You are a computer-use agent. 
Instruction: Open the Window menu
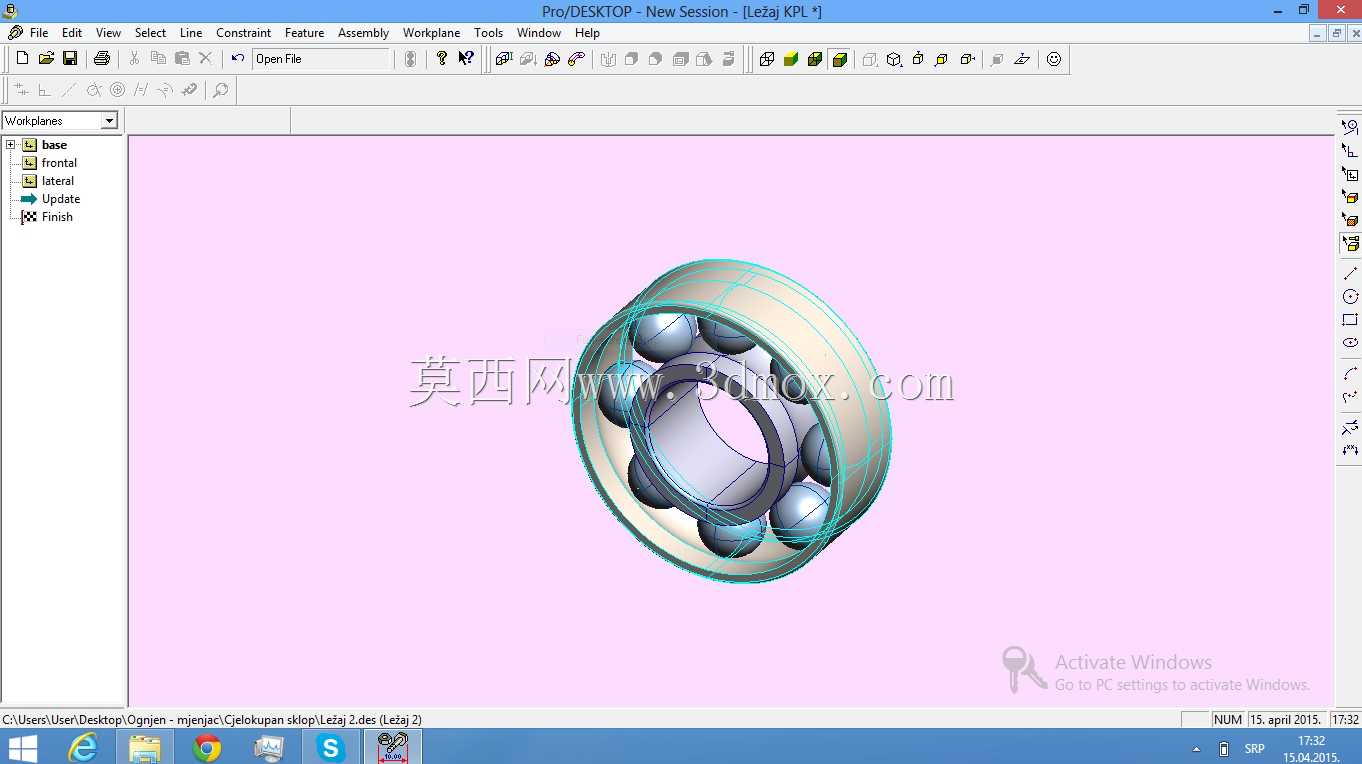[539, 33]
